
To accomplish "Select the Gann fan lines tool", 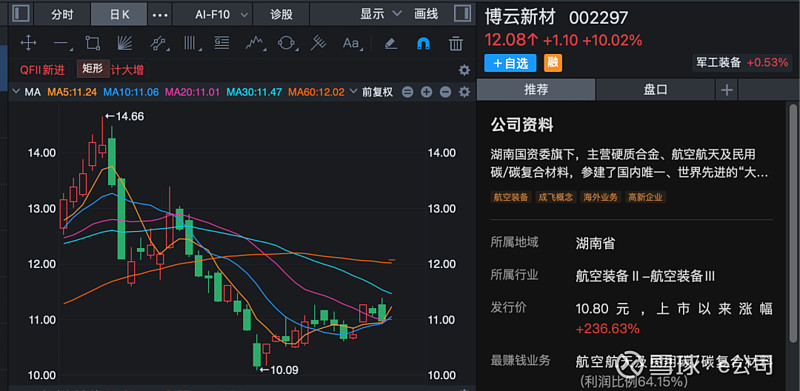I will (124, 43).
